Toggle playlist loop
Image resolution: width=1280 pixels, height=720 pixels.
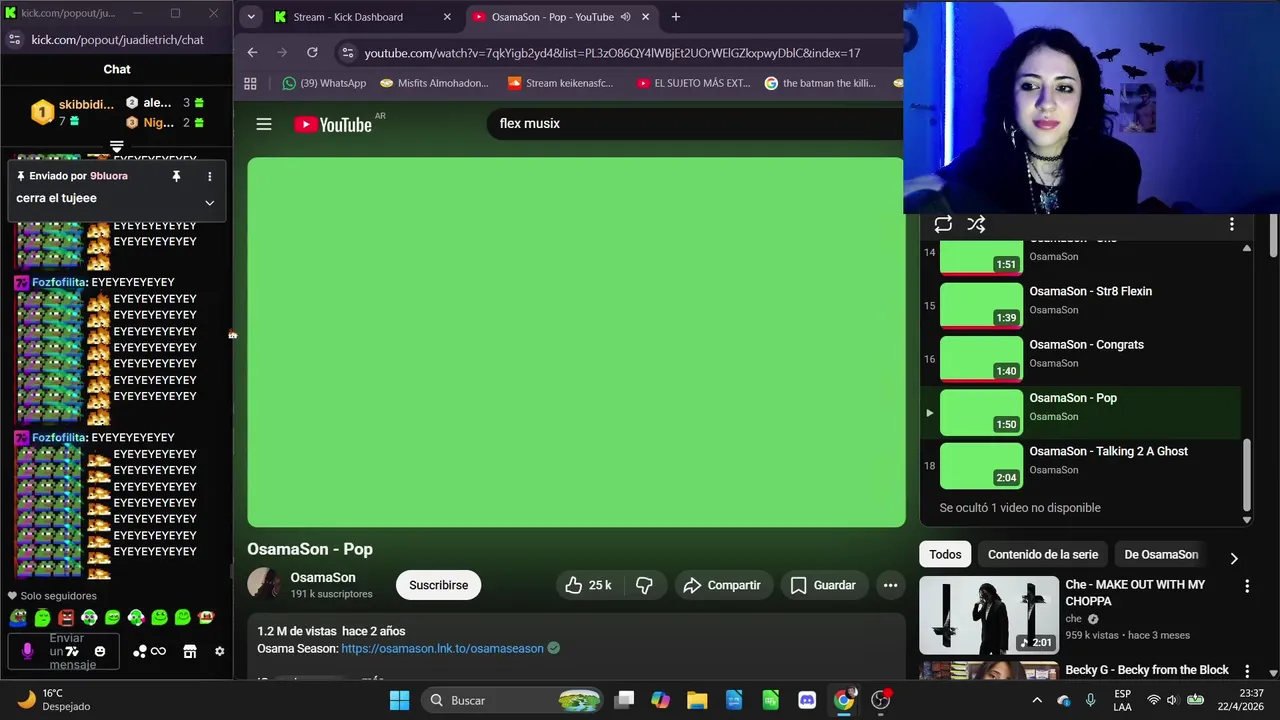coord(943,224)
